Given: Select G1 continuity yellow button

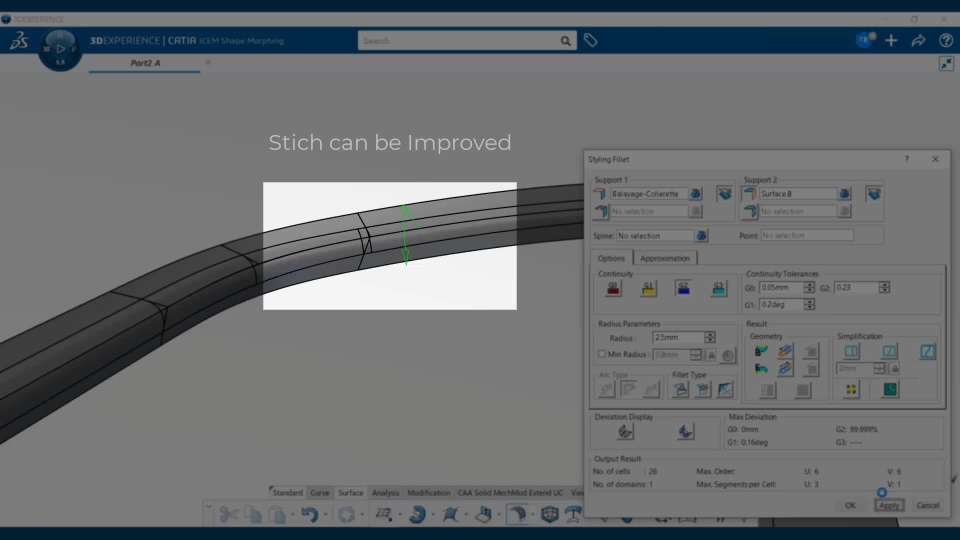Looking at the screenshot, I should coord(649,288).
